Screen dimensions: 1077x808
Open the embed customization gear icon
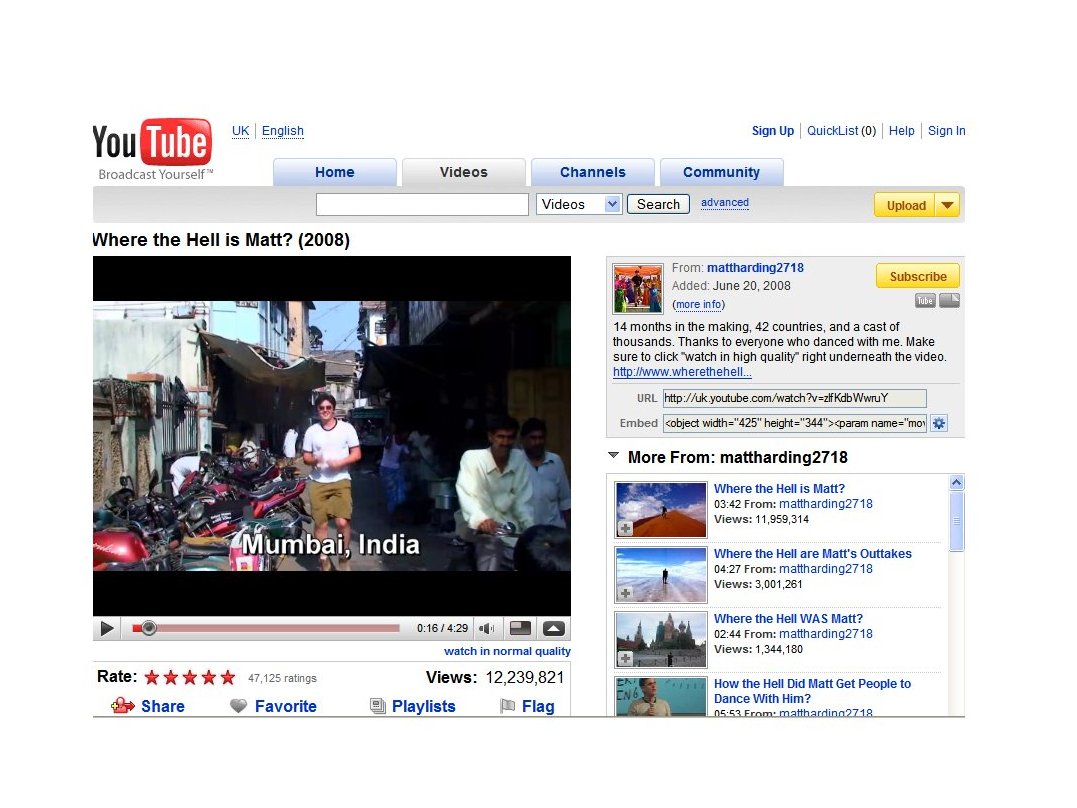pos(938,423)
